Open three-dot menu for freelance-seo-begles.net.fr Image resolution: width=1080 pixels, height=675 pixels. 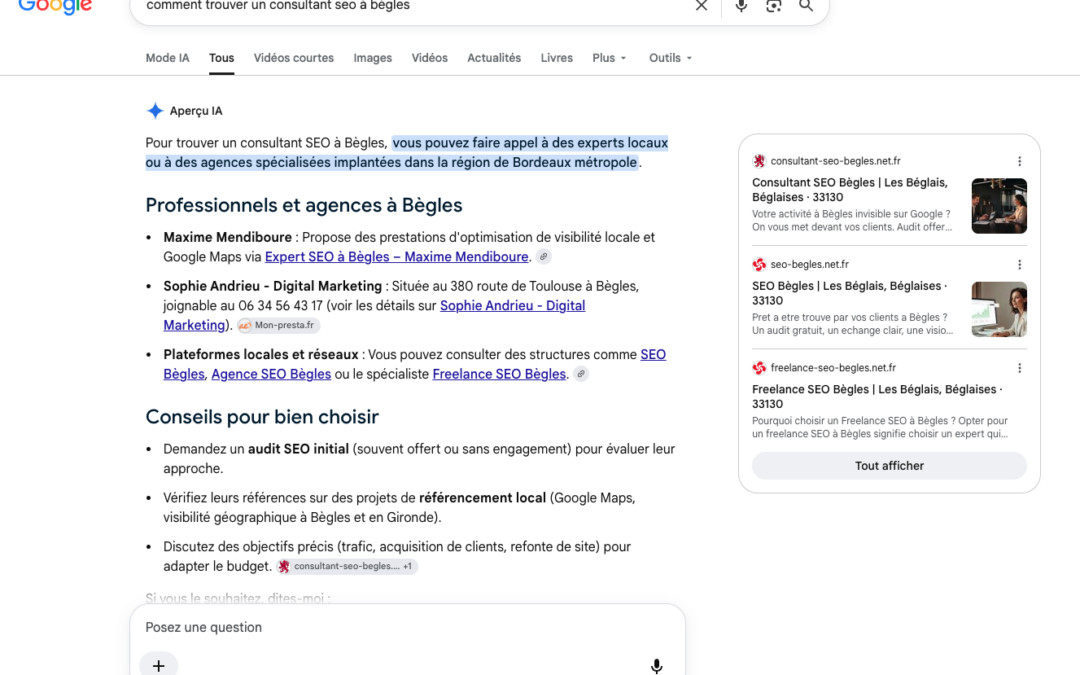(1019, 368)
